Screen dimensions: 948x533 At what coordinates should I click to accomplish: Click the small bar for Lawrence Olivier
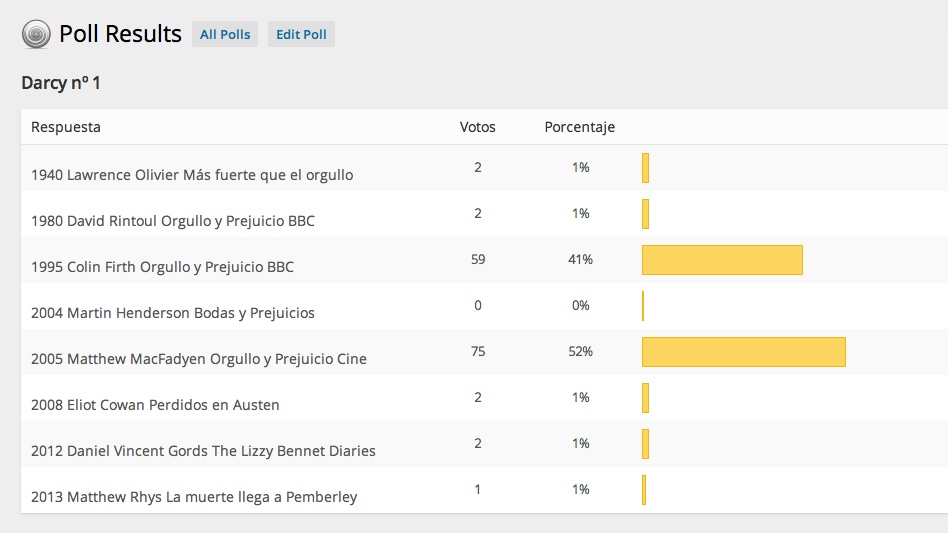(x=645, y=168)
